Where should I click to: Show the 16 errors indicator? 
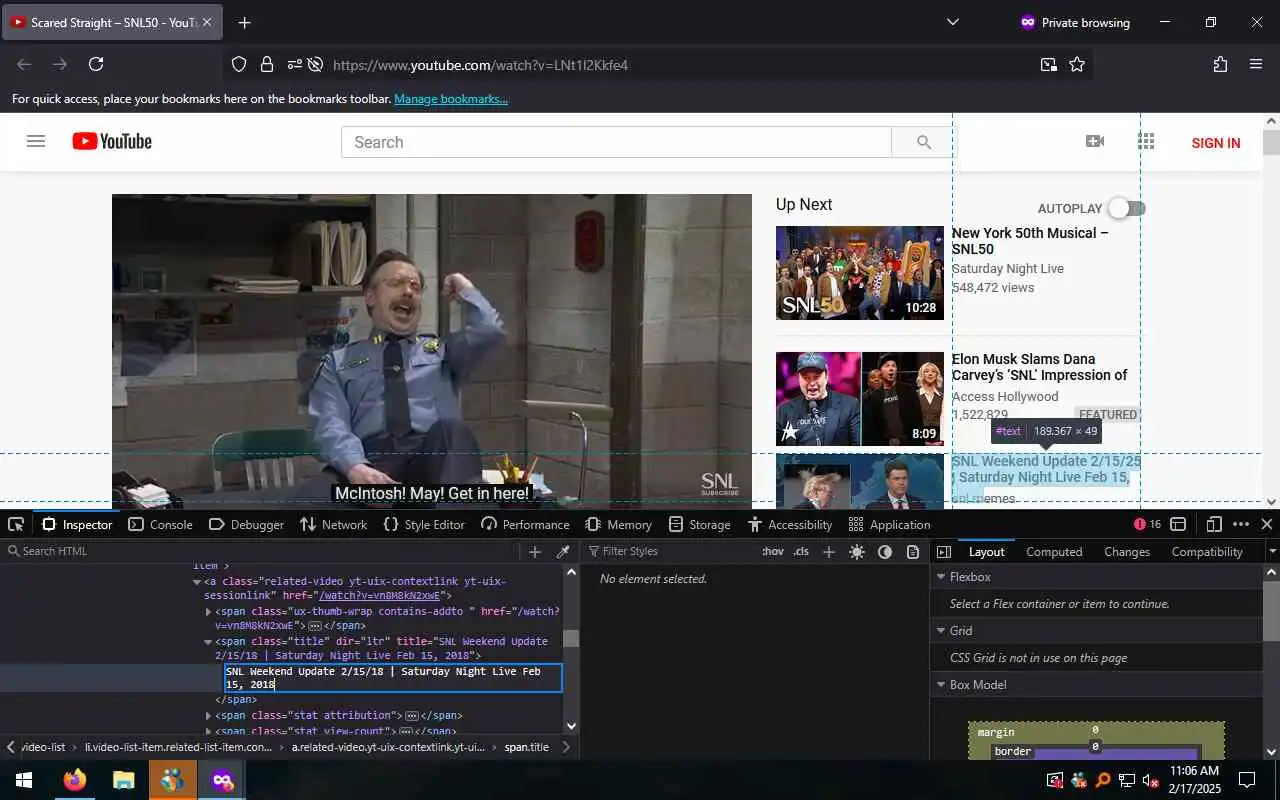coord(1148,524)
